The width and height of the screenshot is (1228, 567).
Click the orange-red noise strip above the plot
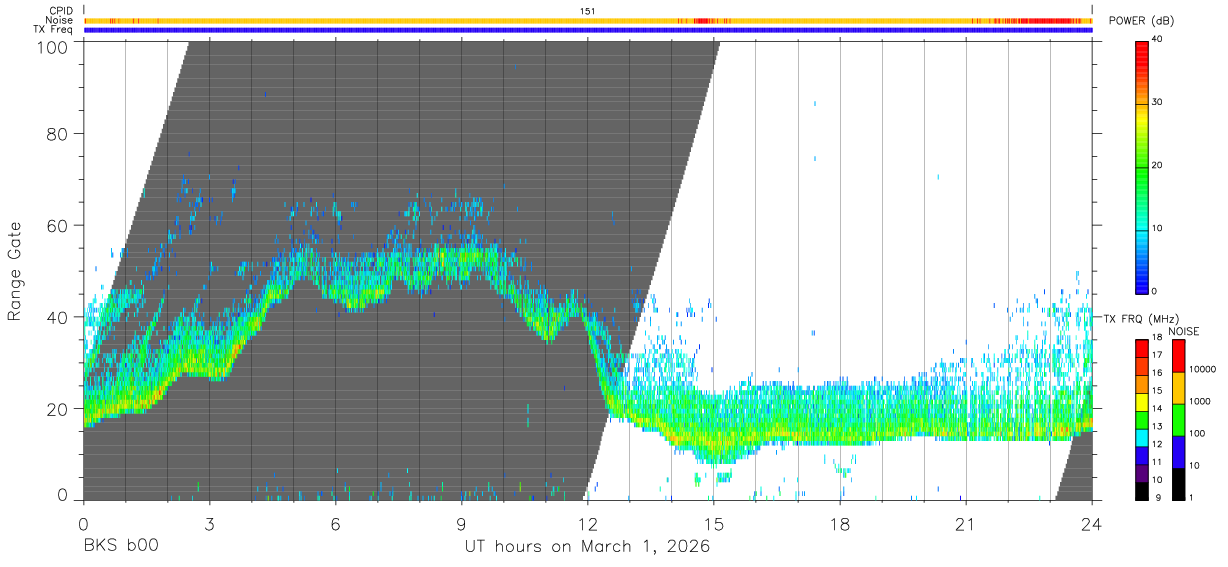tap(588, 20)
